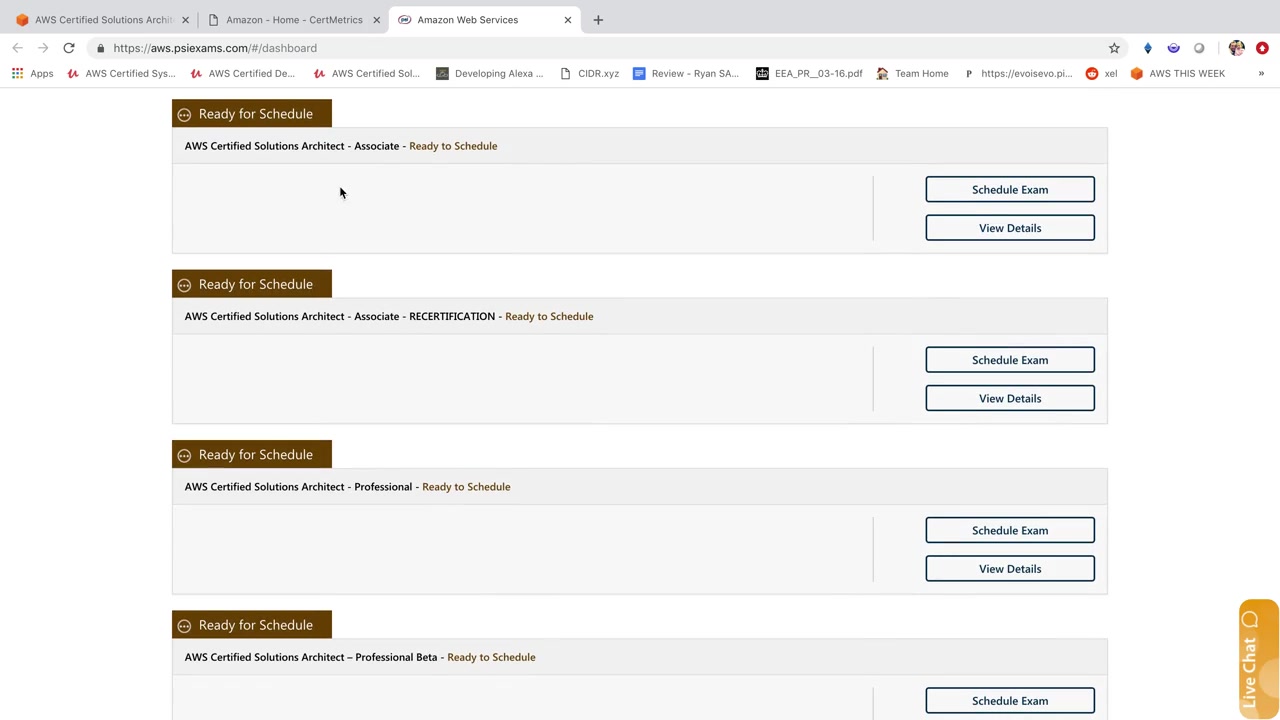
Task: Click the gray circle extension icon
Action: point(1199,48)
